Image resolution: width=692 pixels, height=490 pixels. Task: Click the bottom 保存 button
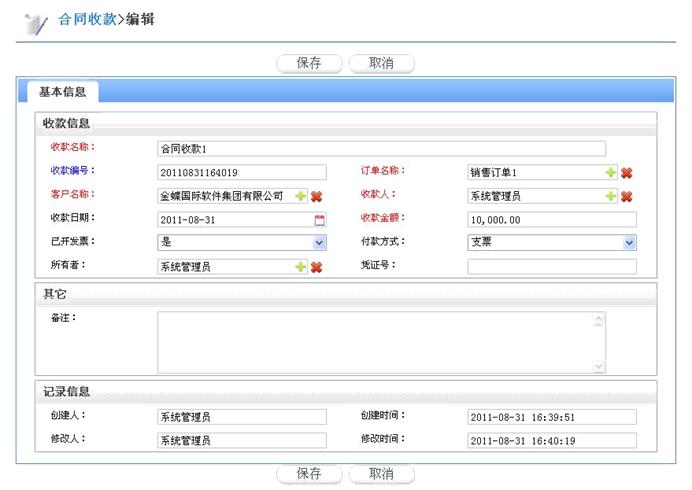(x=309, y=474)
